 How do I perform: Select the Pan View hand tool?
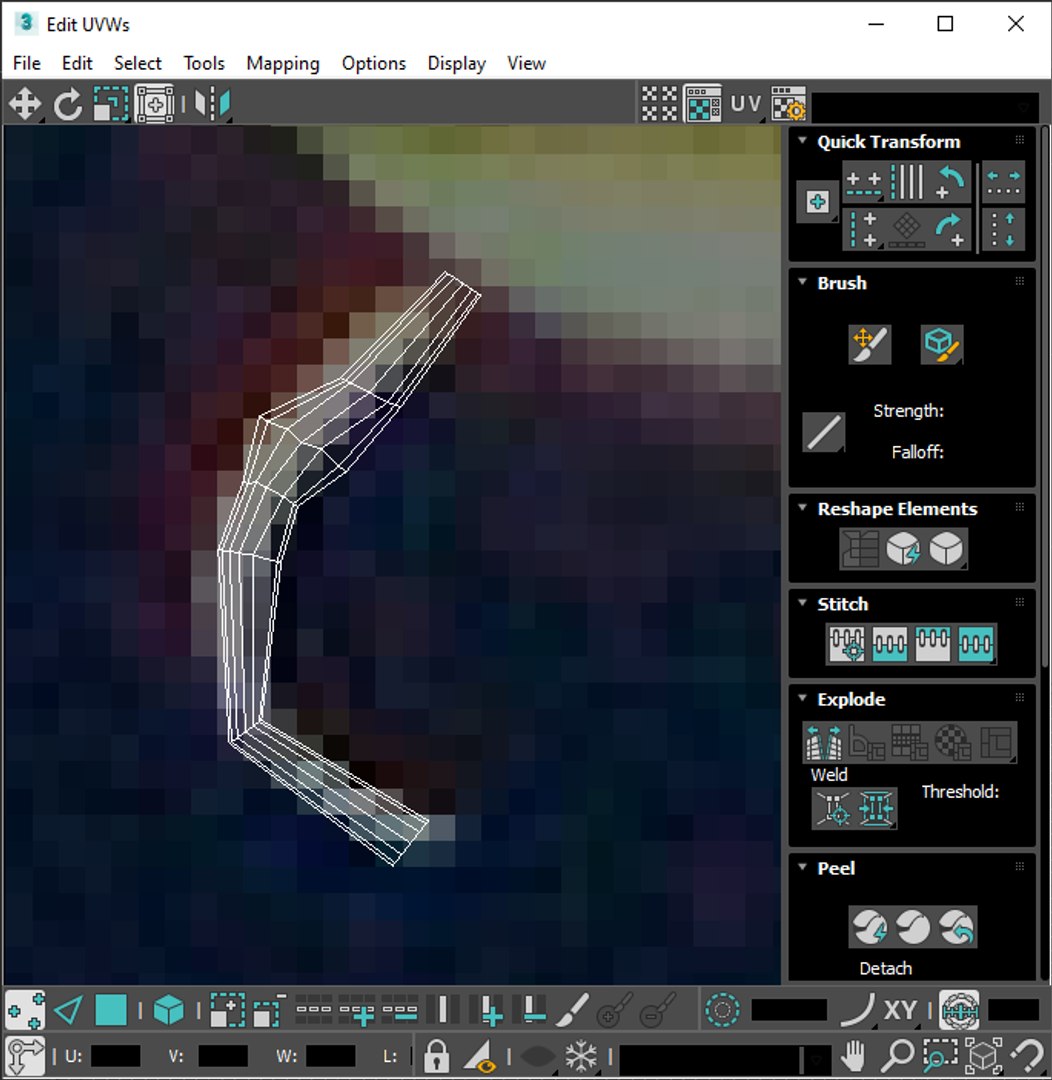853,1055
